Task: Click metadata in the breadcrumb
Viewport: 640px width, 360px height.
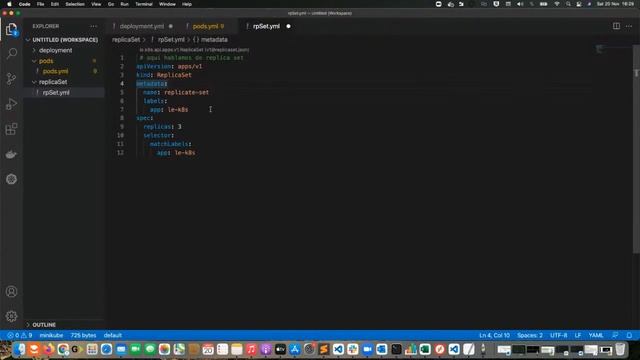Action: tap(214, 40)
